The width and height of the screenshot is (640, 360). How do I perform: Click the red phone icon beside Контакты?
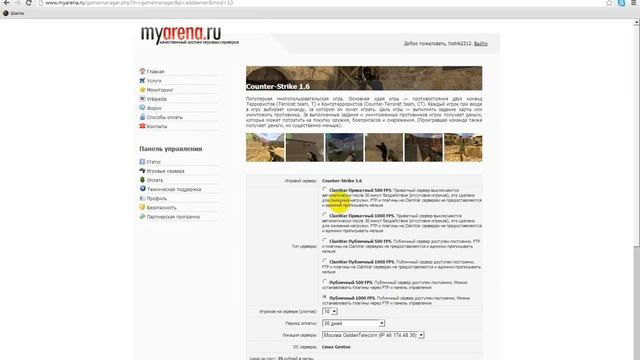142,126
